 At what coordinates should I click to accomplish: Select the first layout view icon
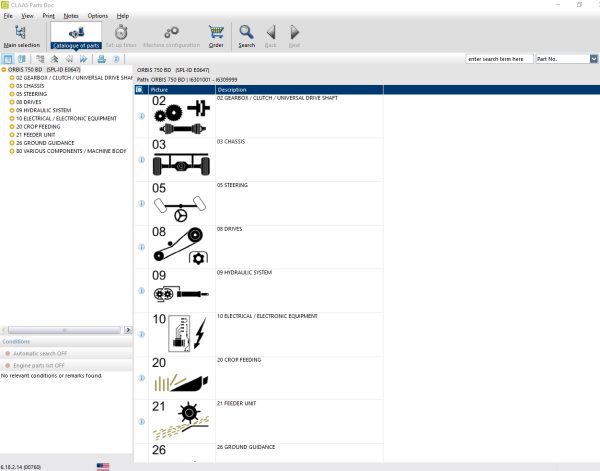point(8,59)
